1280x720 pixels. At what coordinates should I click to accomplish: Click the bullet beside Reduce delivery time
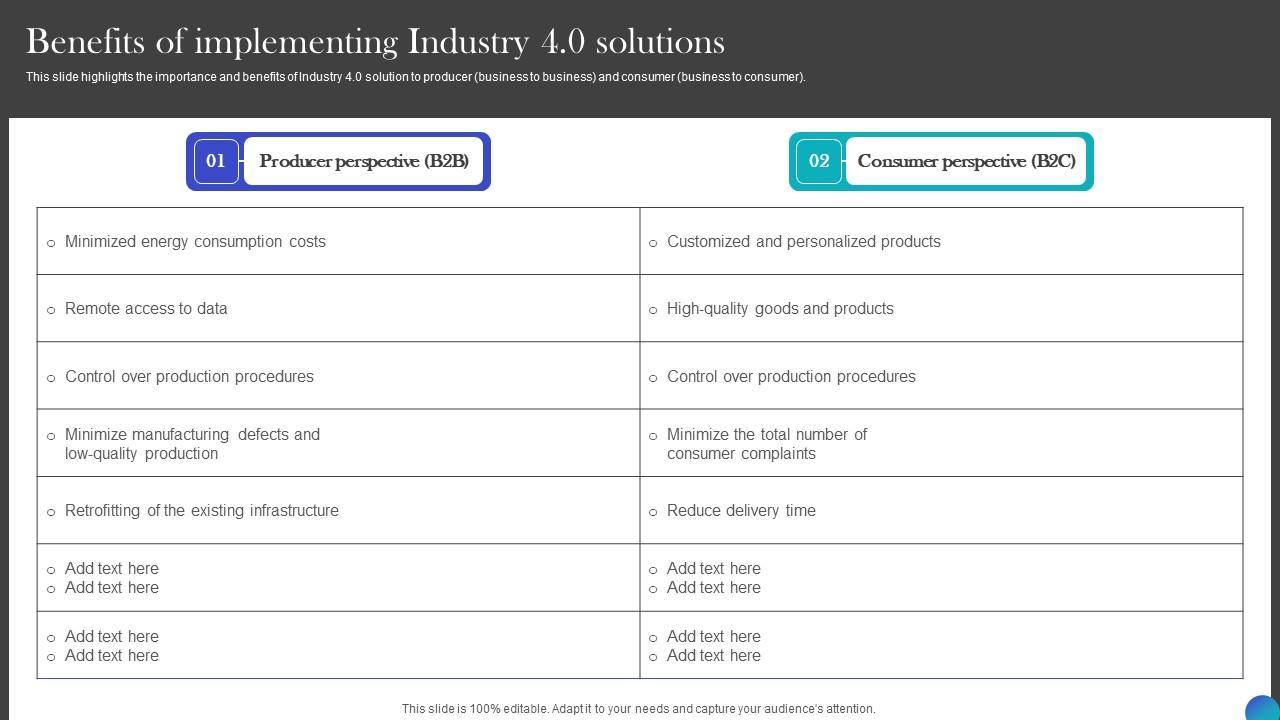pos(653,512)
